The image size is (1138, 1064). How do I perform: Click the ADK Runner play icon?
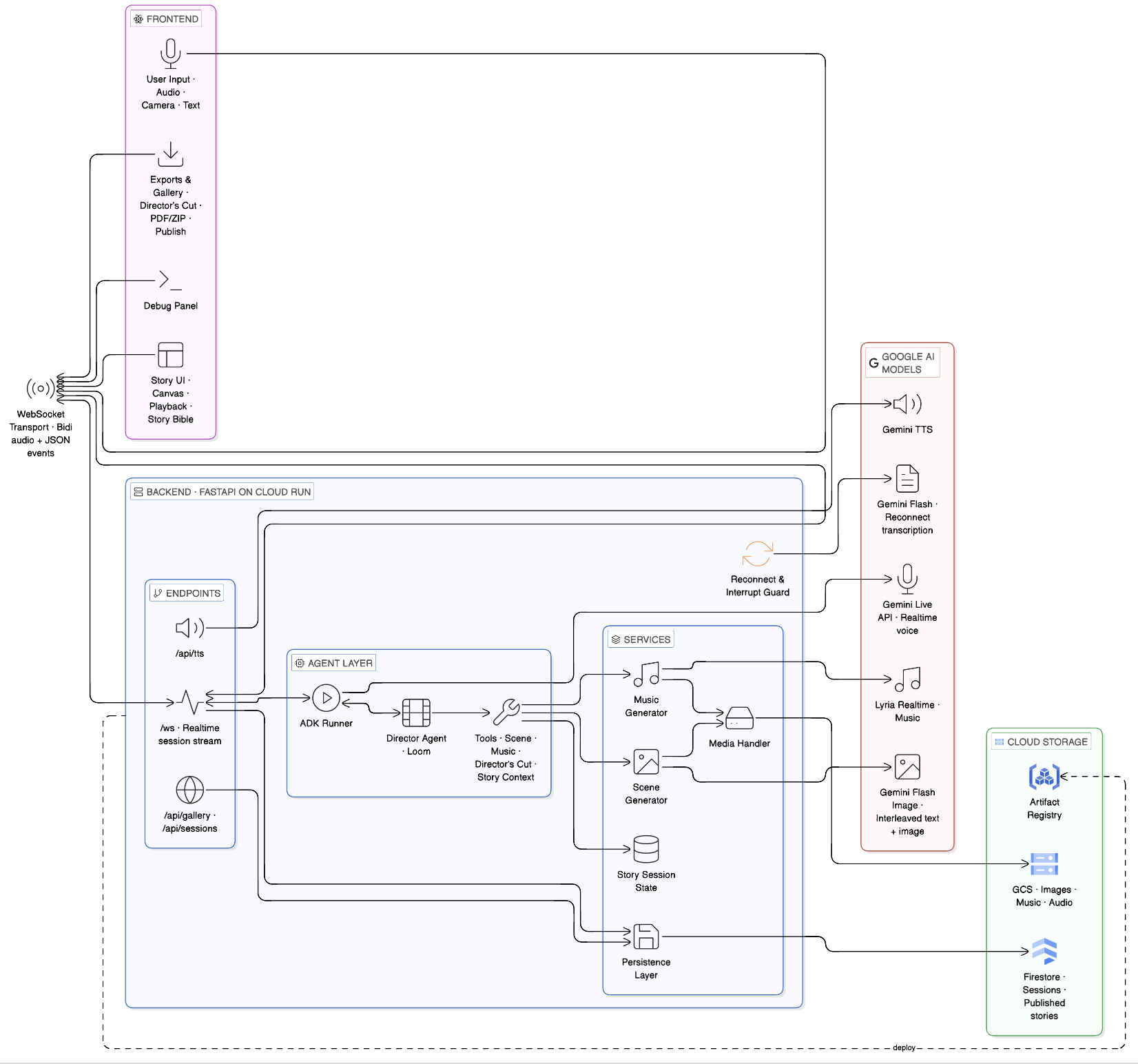point(326,698)
